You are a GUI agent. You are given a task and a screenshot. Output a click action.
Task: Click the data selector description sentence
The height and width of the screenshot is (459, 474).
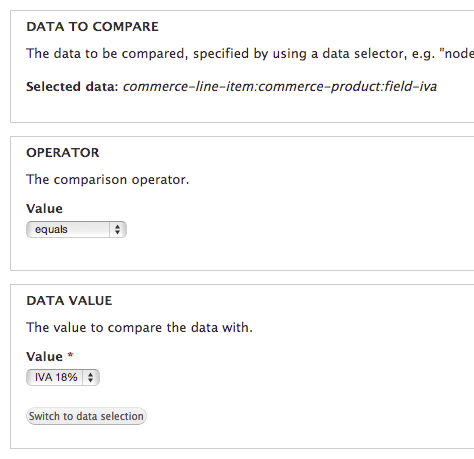(x=250, y=54)
